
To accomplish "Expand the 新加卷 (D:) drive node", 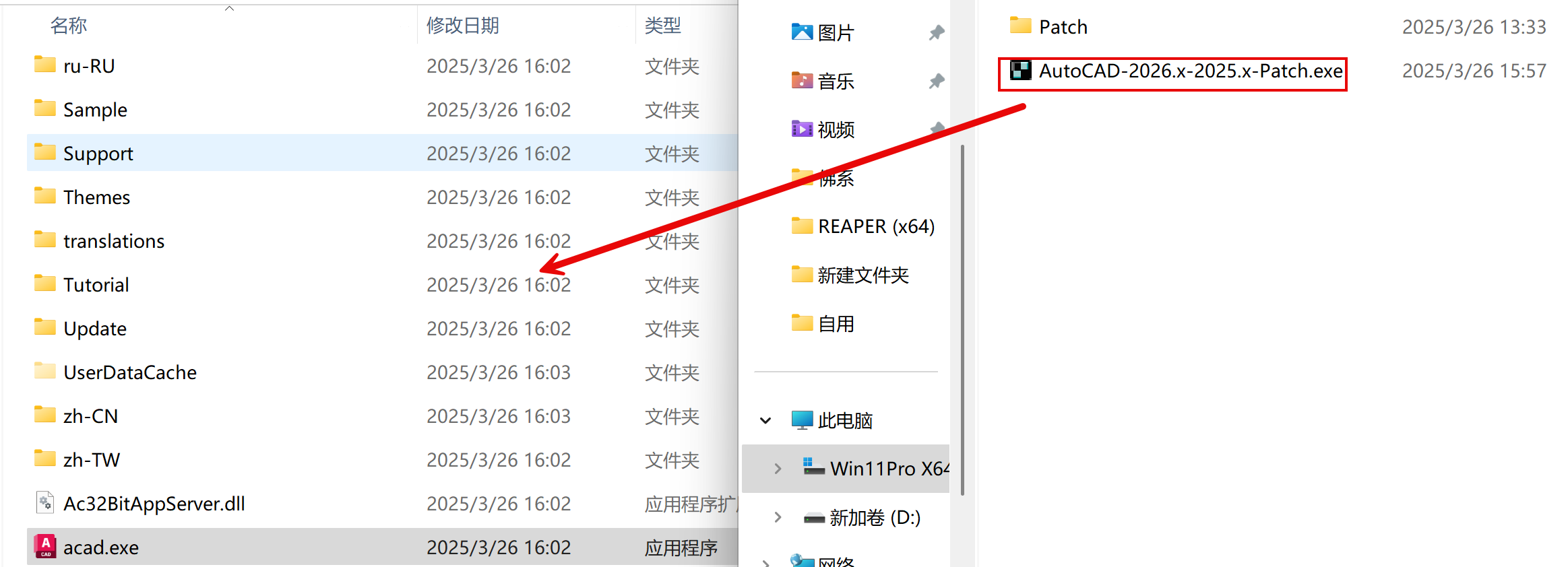I will point(778,517).
